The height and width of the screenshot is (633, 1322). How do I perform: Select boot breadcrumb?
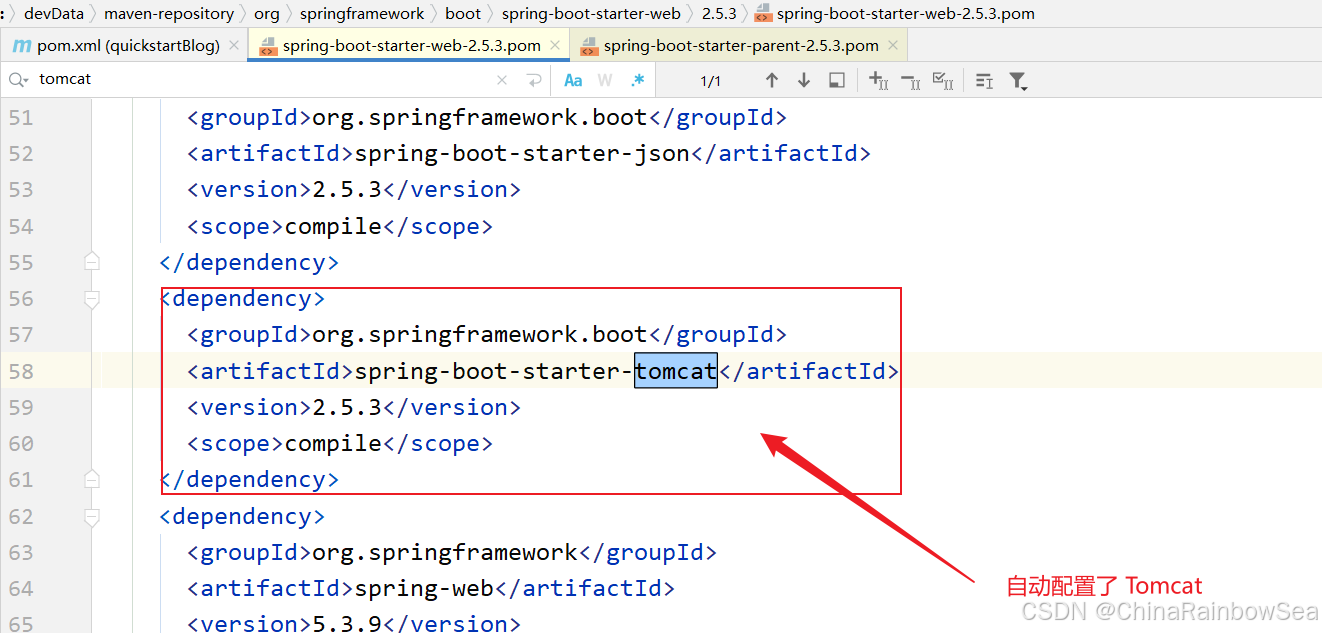[463, 14]
